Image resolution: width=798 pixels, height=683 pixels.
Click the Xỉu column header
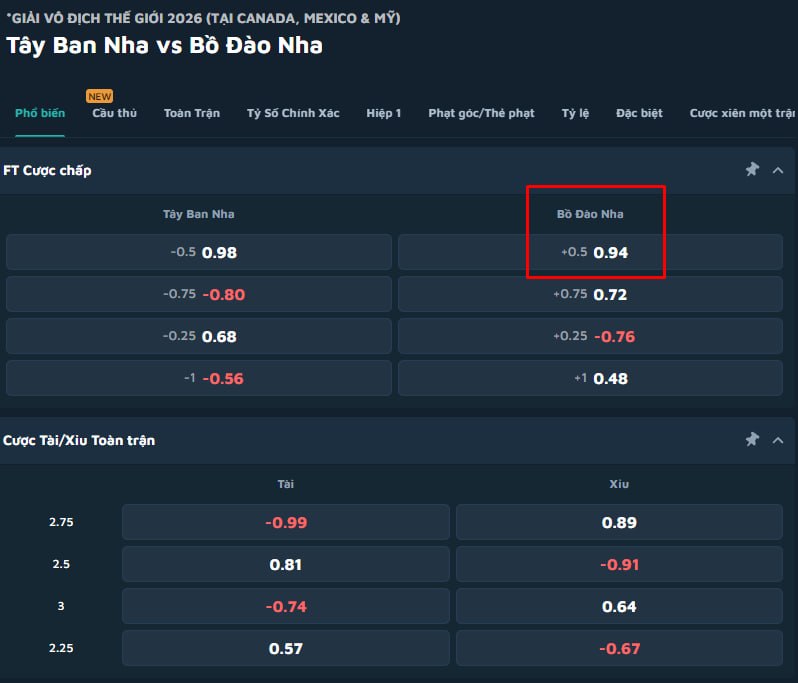[619, 484]
